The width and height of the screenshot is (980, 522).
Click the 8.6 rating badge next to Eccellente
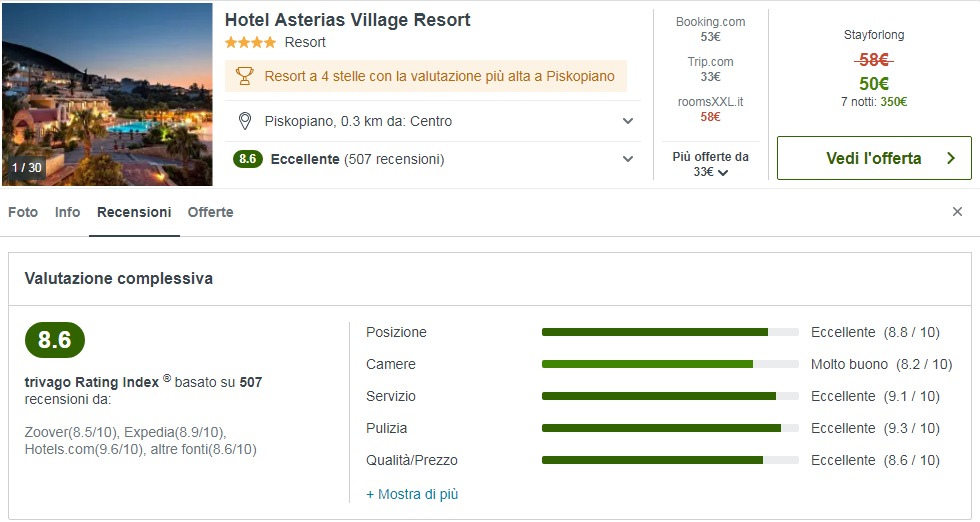[248, 159]
